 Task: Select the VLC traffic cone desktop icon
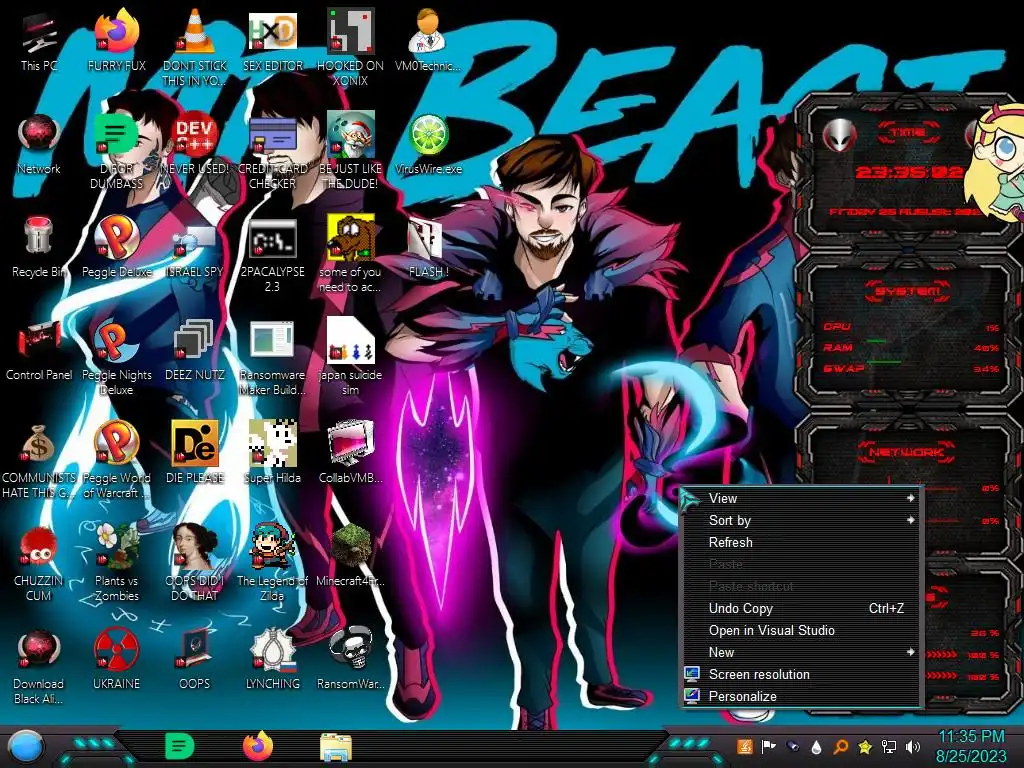[195, 33]
